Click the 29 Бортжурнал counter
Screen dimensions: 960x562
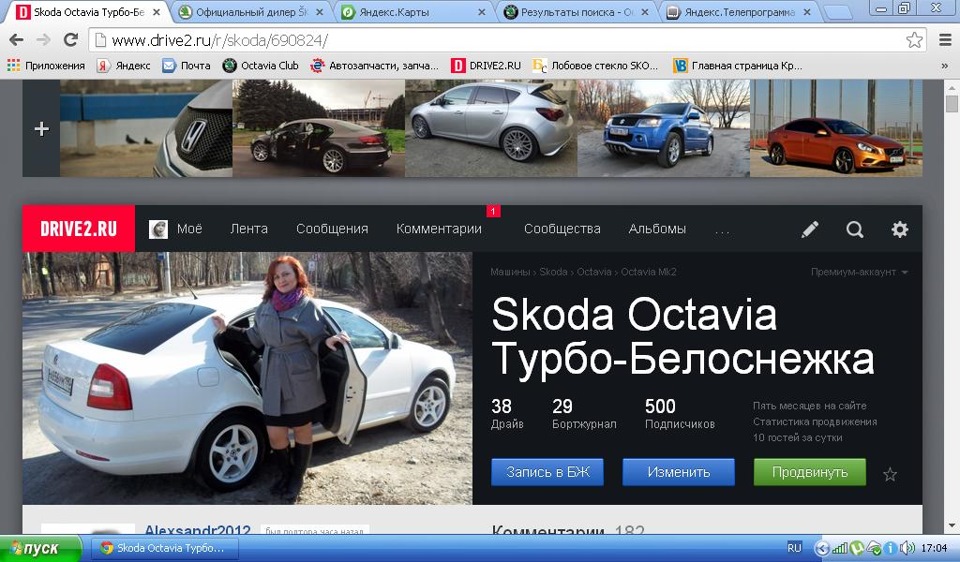pyautogui.click(x=584, y=414)
